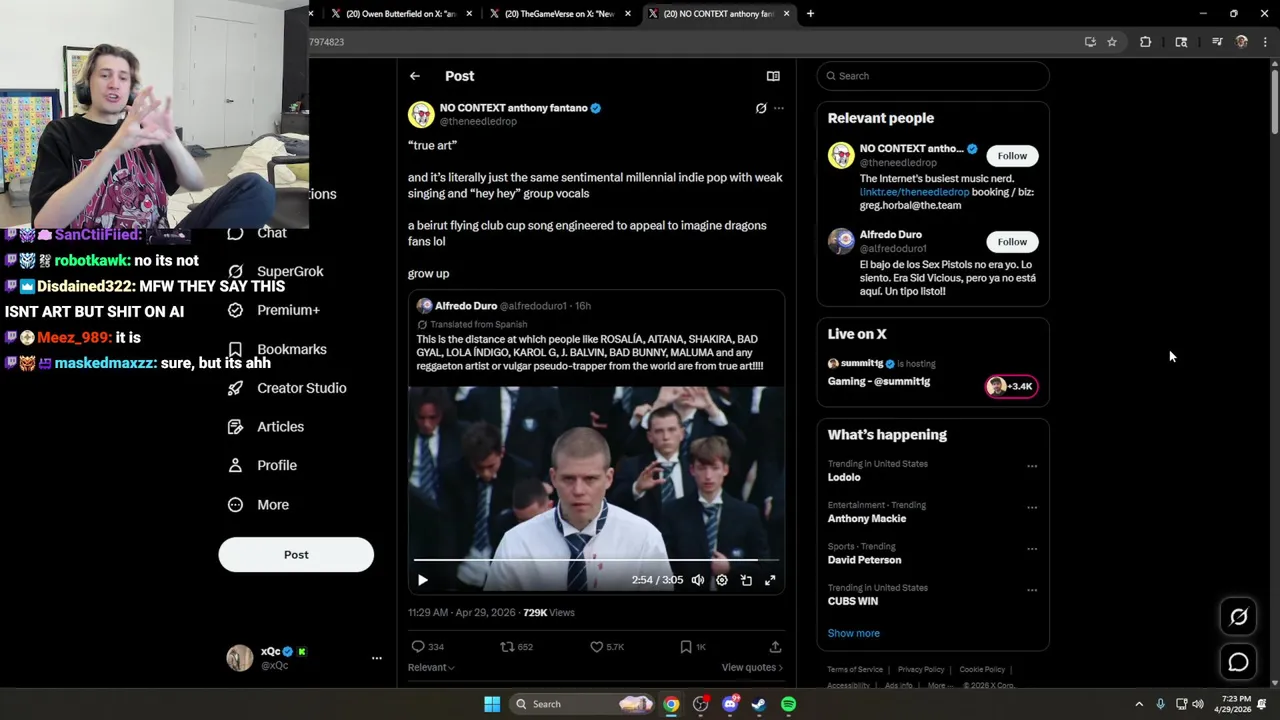Click the Search field on X
This screenshot has width=1280, height=720.
(x=933, y=76)
